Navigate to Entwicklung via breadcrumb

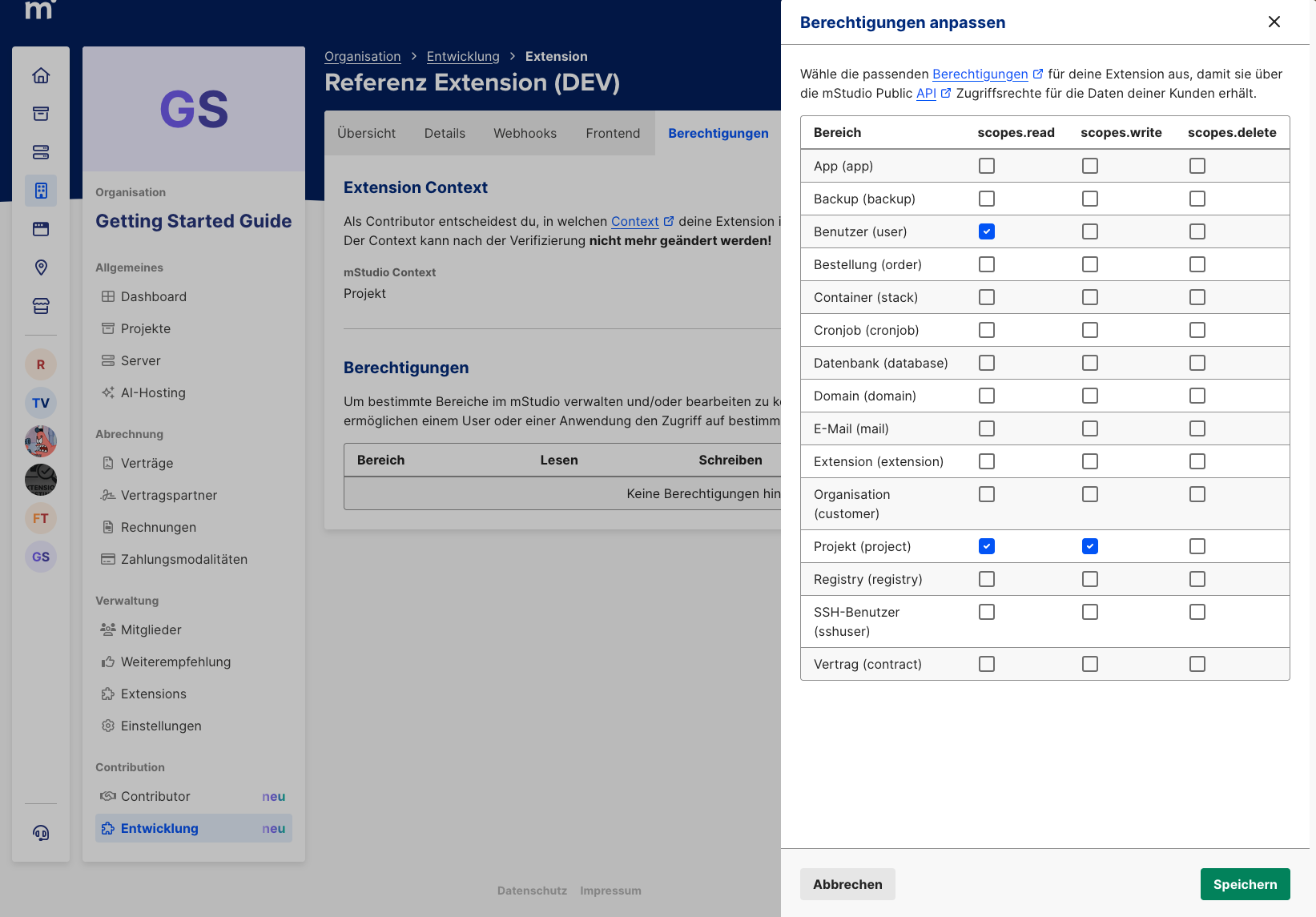[463, 56]
